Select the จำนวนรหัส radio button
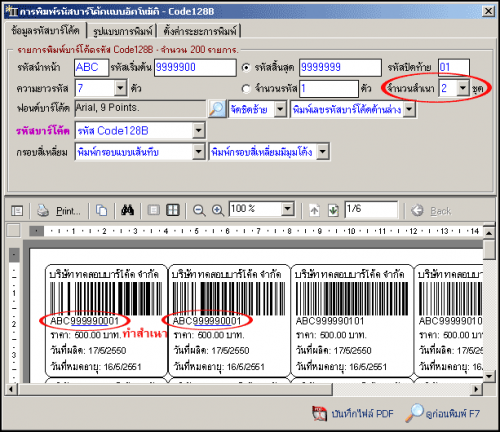 (x=246, y=89)
